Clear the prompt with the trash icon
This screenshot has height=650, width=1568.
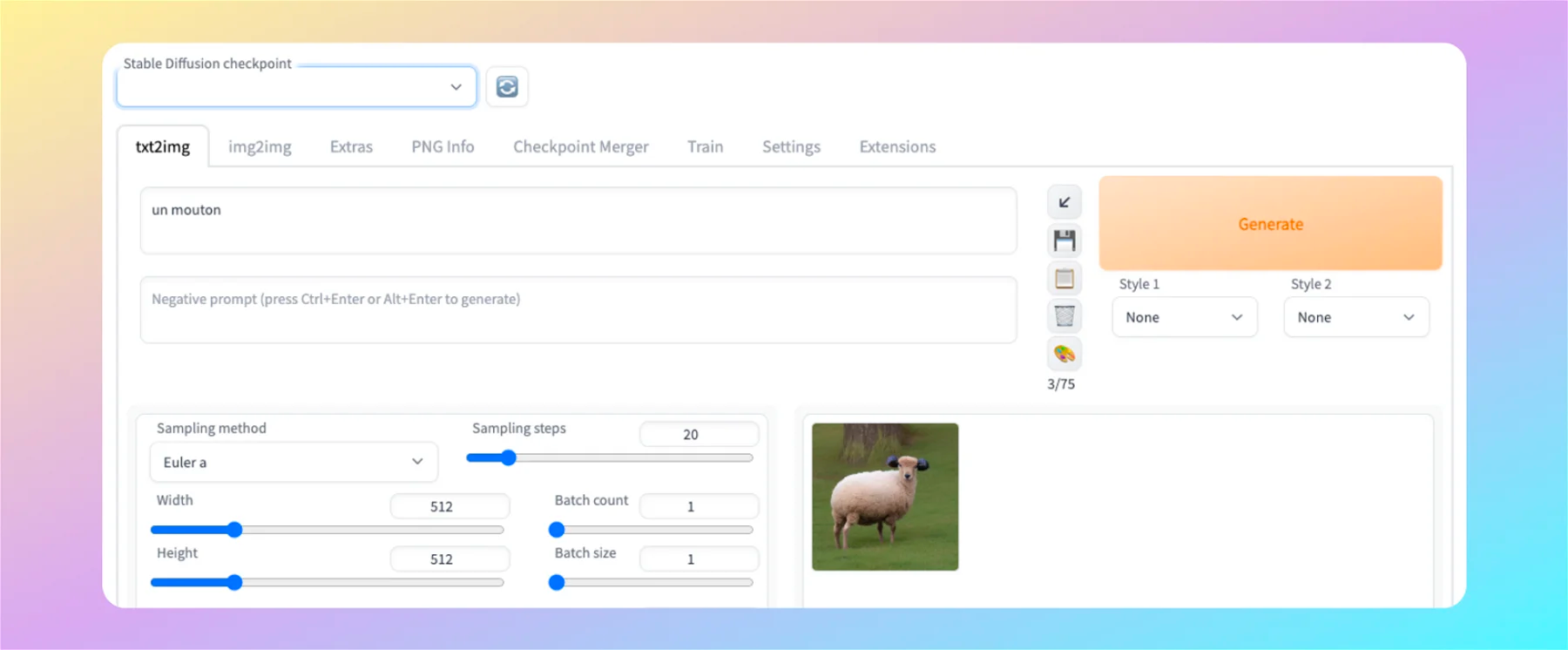coord(1064,315)
